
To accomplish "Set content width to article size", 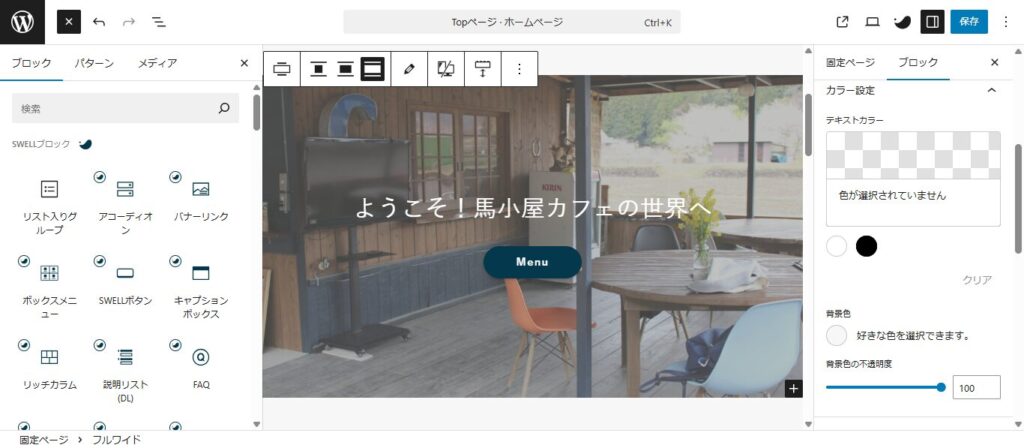I will click(x=319, y=69).
